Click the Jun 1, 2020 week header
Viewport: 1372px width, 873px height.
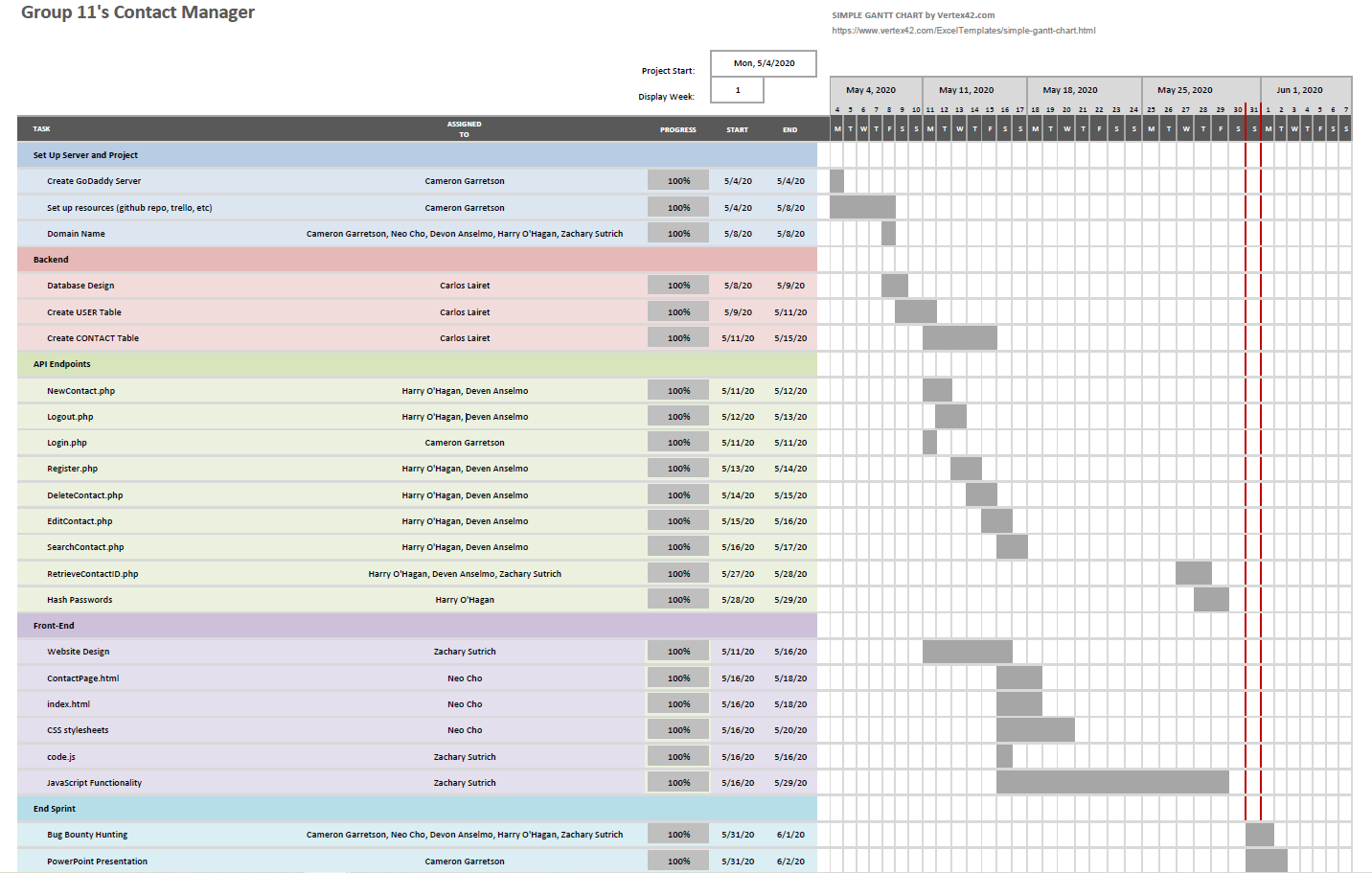pos(1298,90)
